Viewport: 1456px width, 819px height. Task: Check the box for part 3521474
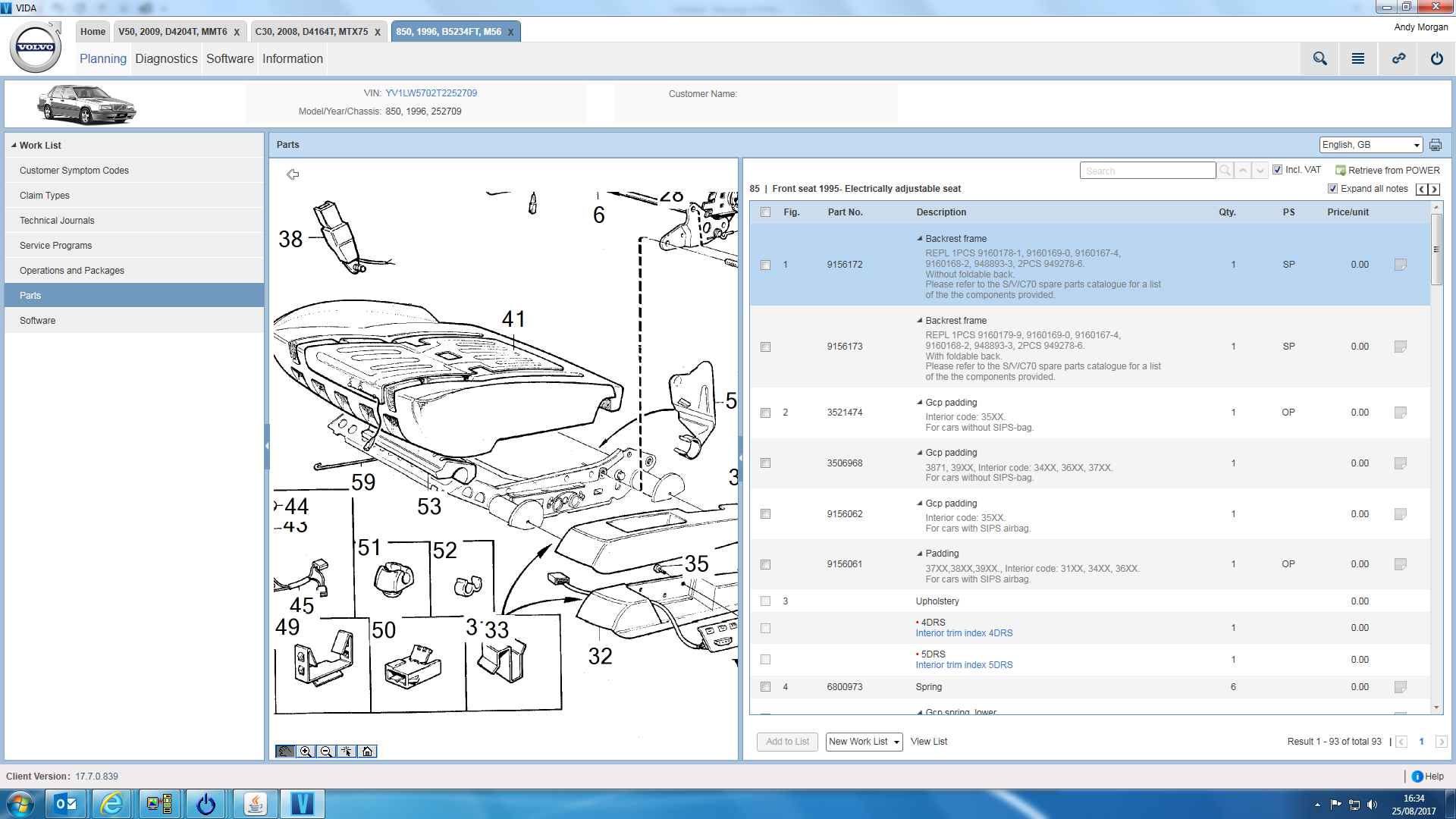(765, 413)
